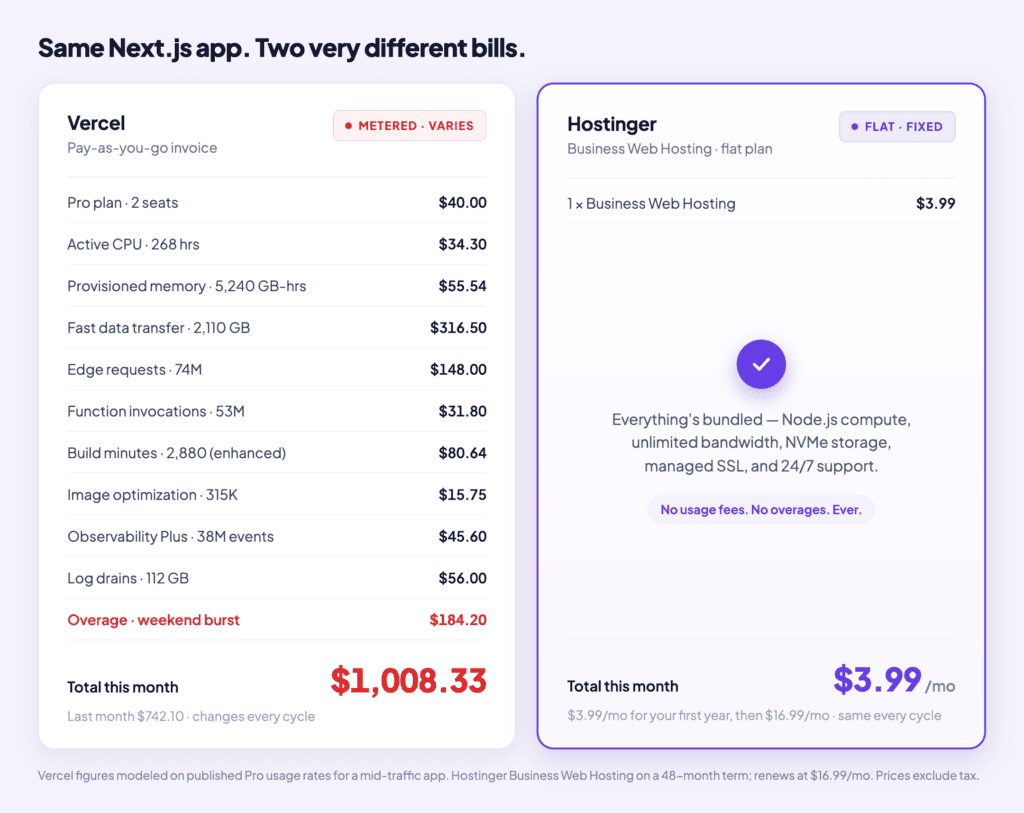Select the Image optimization 315K row
Viewport: 1024px width, 813px height.
coord(277,494)
